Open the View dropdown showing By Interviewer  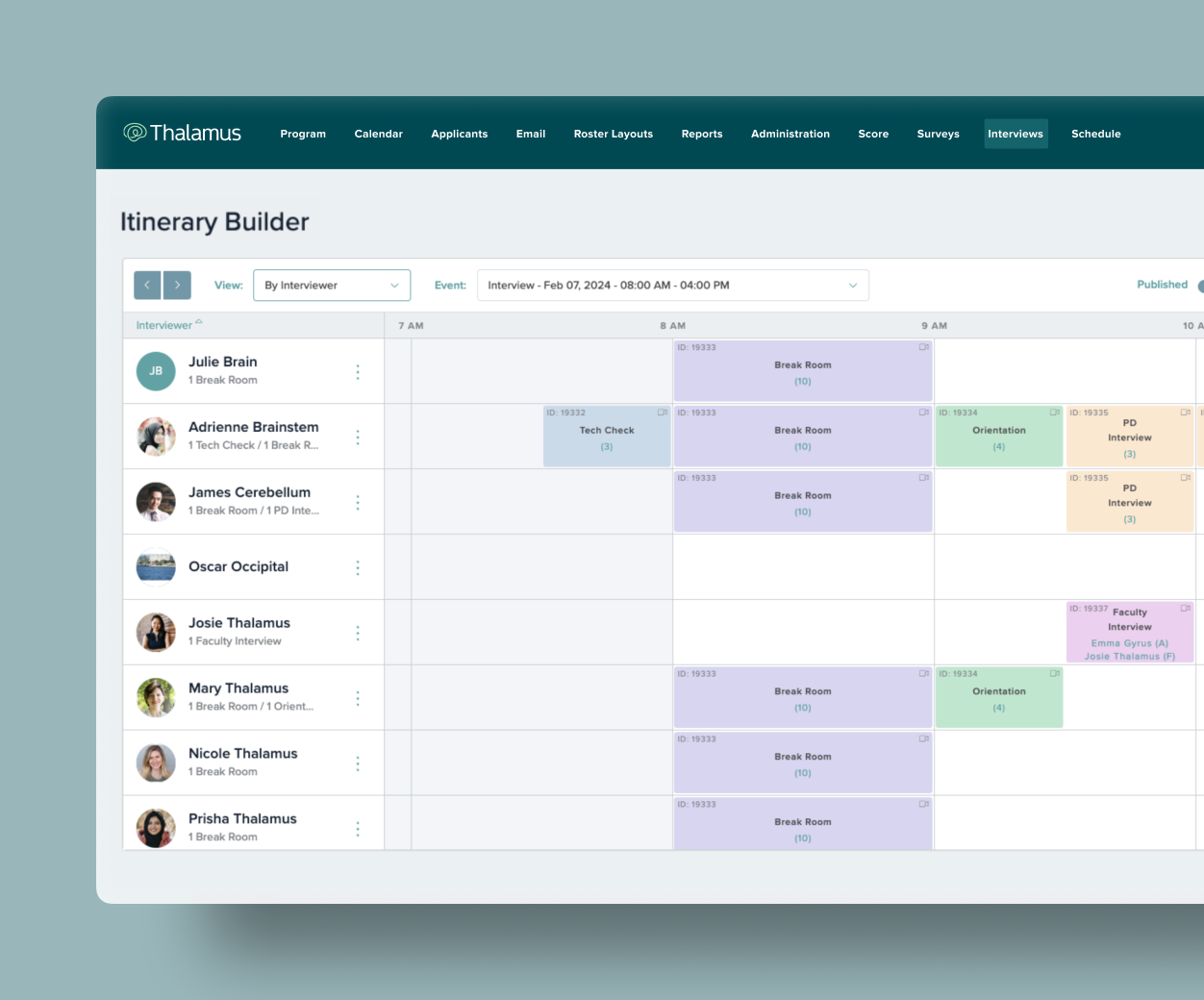click(x=332, y=285)
